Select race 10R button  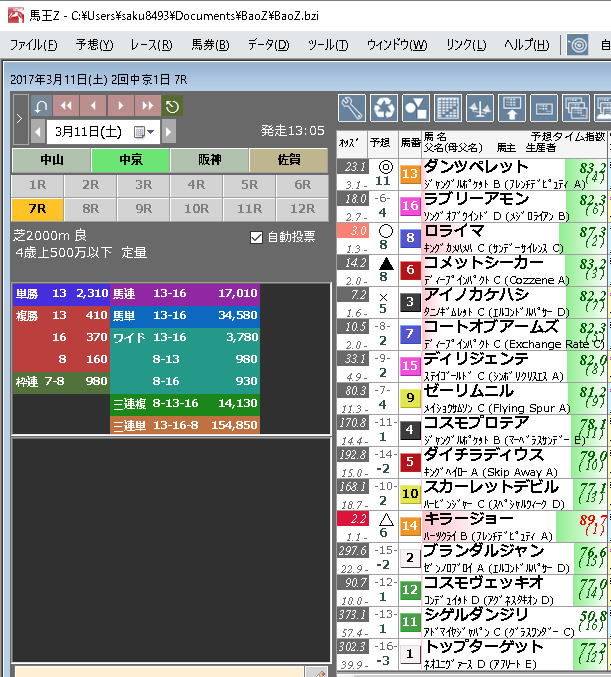pyautogui.click(x=196, y=209)
